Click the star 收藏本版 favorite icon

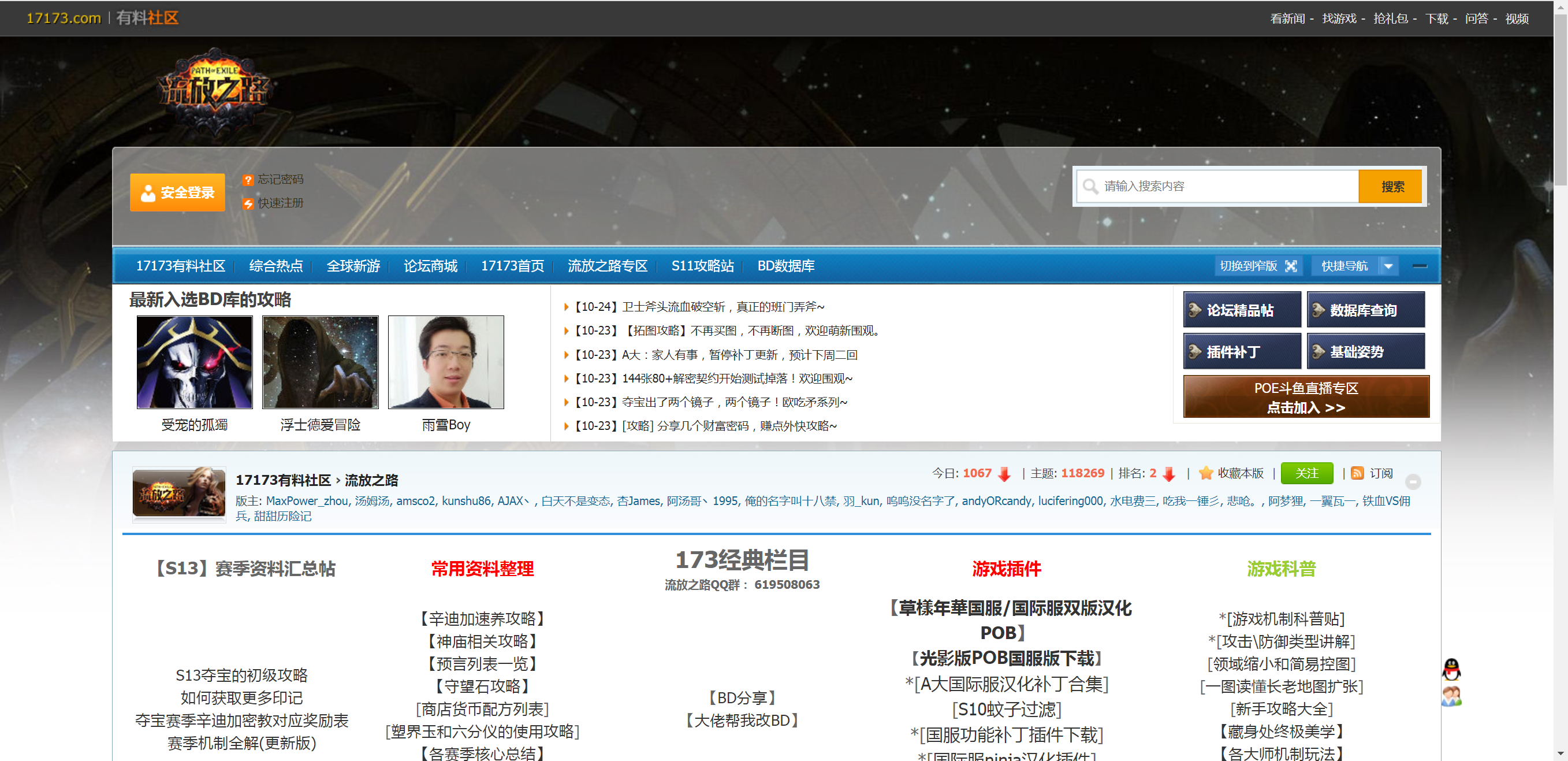click(1205, 473)
